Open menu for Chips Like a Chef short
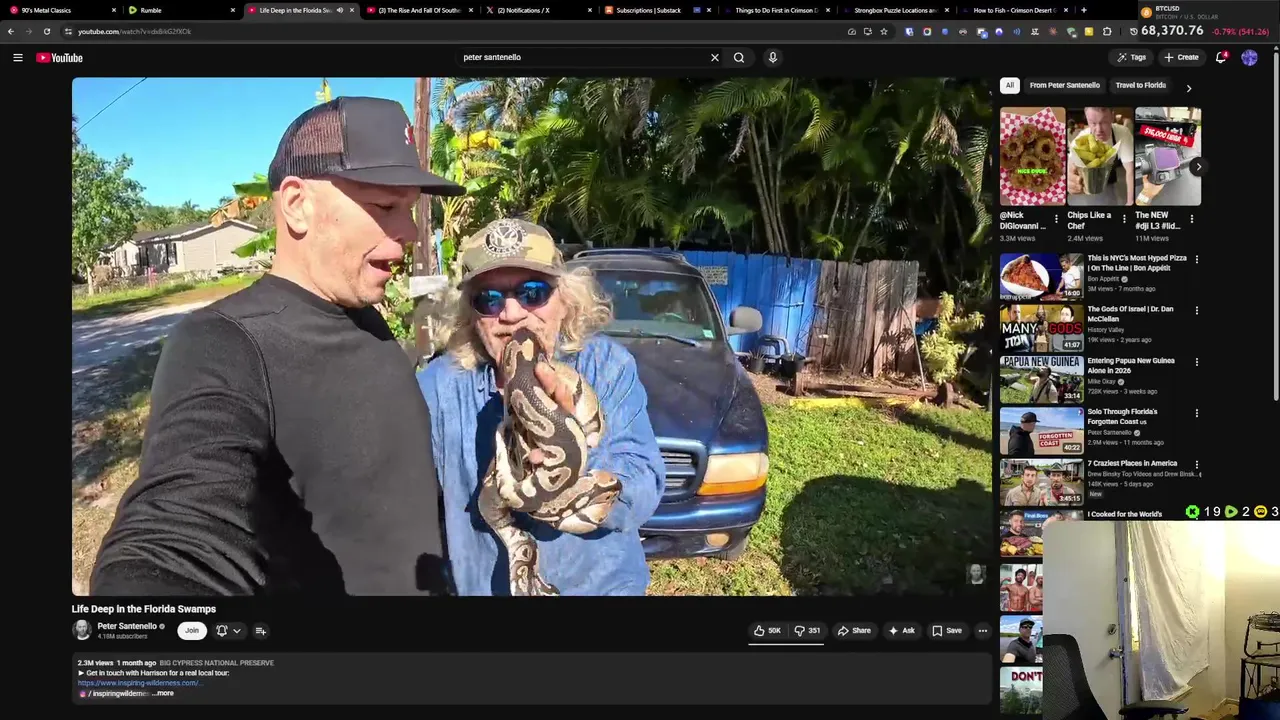The height and width of the screenshot is (720, 1280). (x=1124, y=217)
